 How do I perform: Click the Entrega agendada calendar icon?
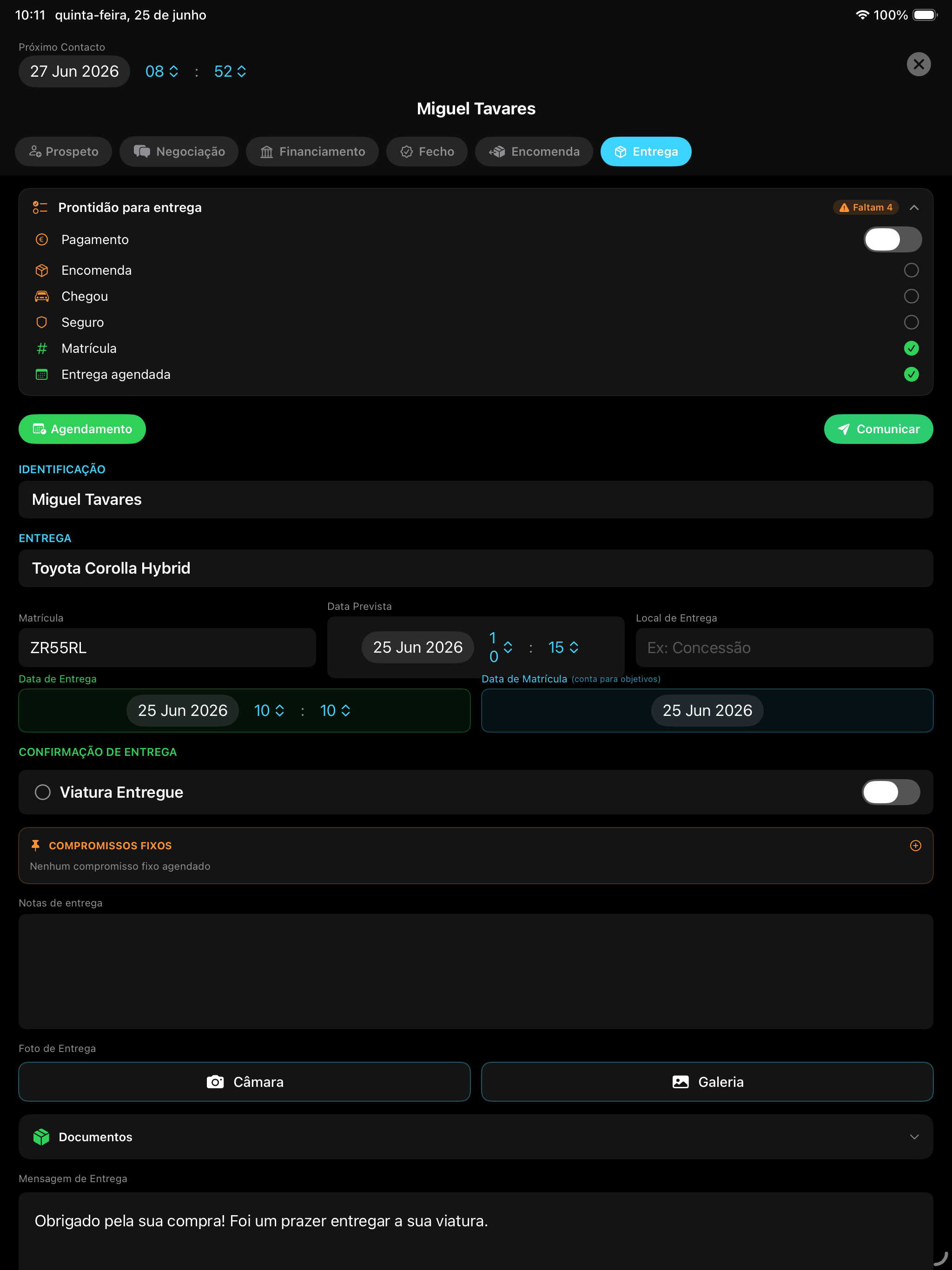pos(42,374)
